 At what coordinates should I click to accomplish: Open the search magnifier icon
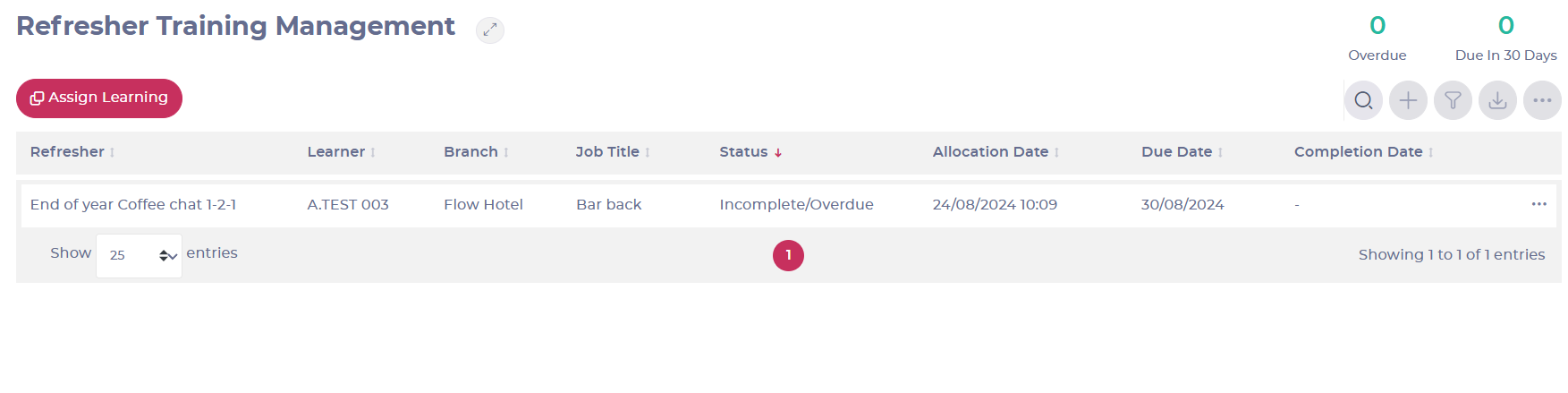pyautogui.click(x=1363, y=100)
